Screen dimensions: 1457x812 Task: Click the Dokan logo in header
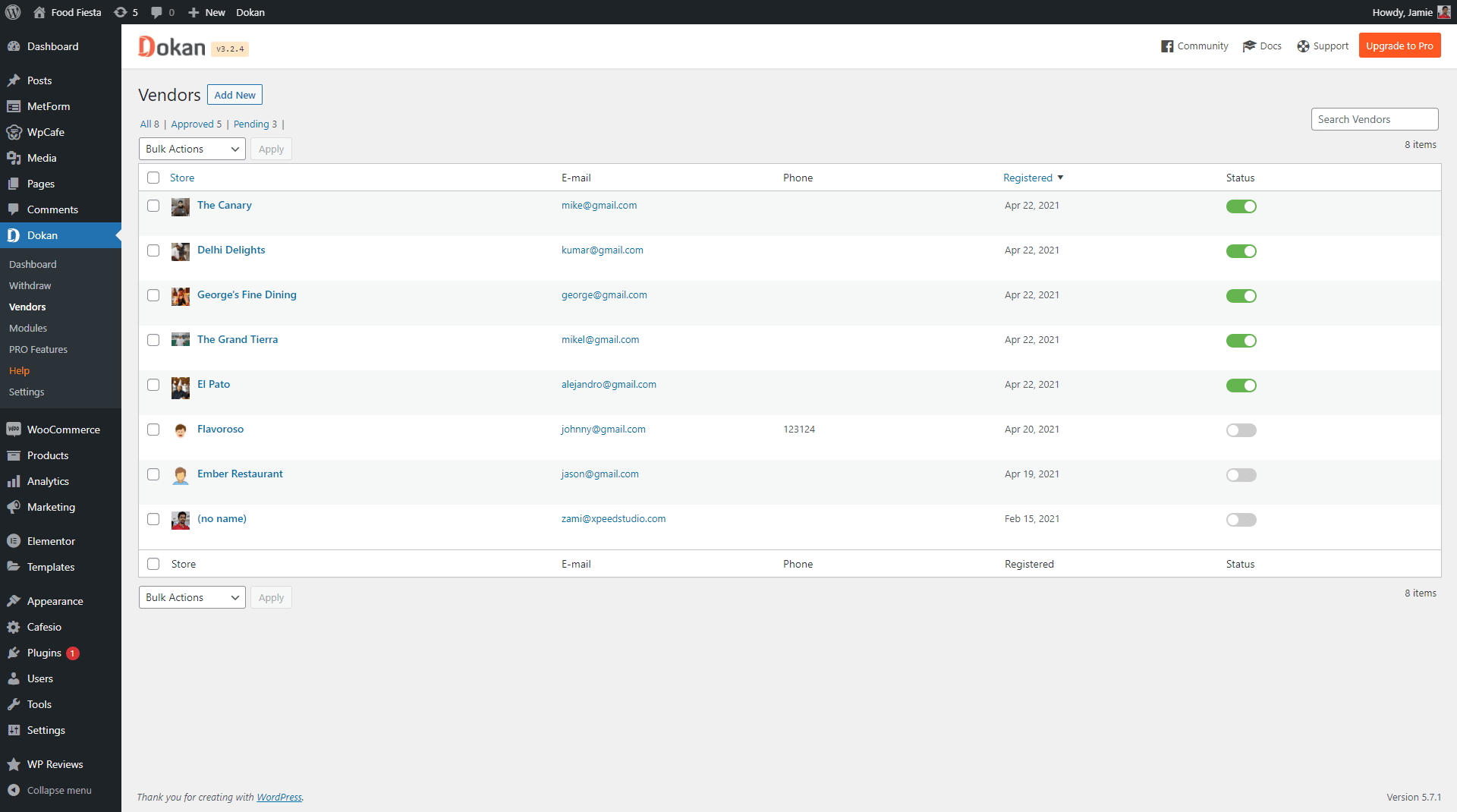tap(172, 46)
